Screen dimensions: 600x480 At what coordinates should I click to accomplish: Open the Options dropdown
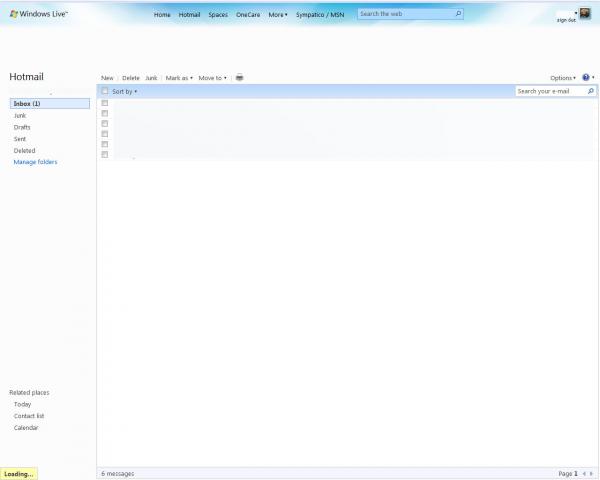(563, 78)
